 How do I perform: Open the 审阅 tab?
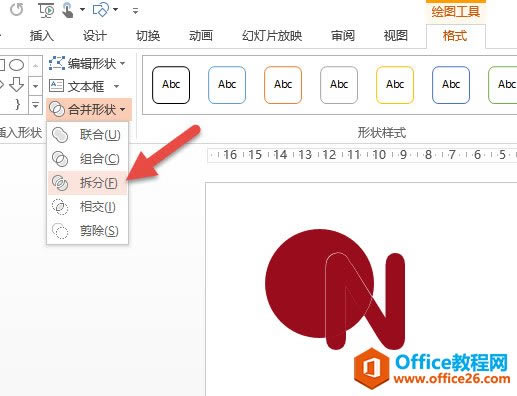(x=343, y=35)
